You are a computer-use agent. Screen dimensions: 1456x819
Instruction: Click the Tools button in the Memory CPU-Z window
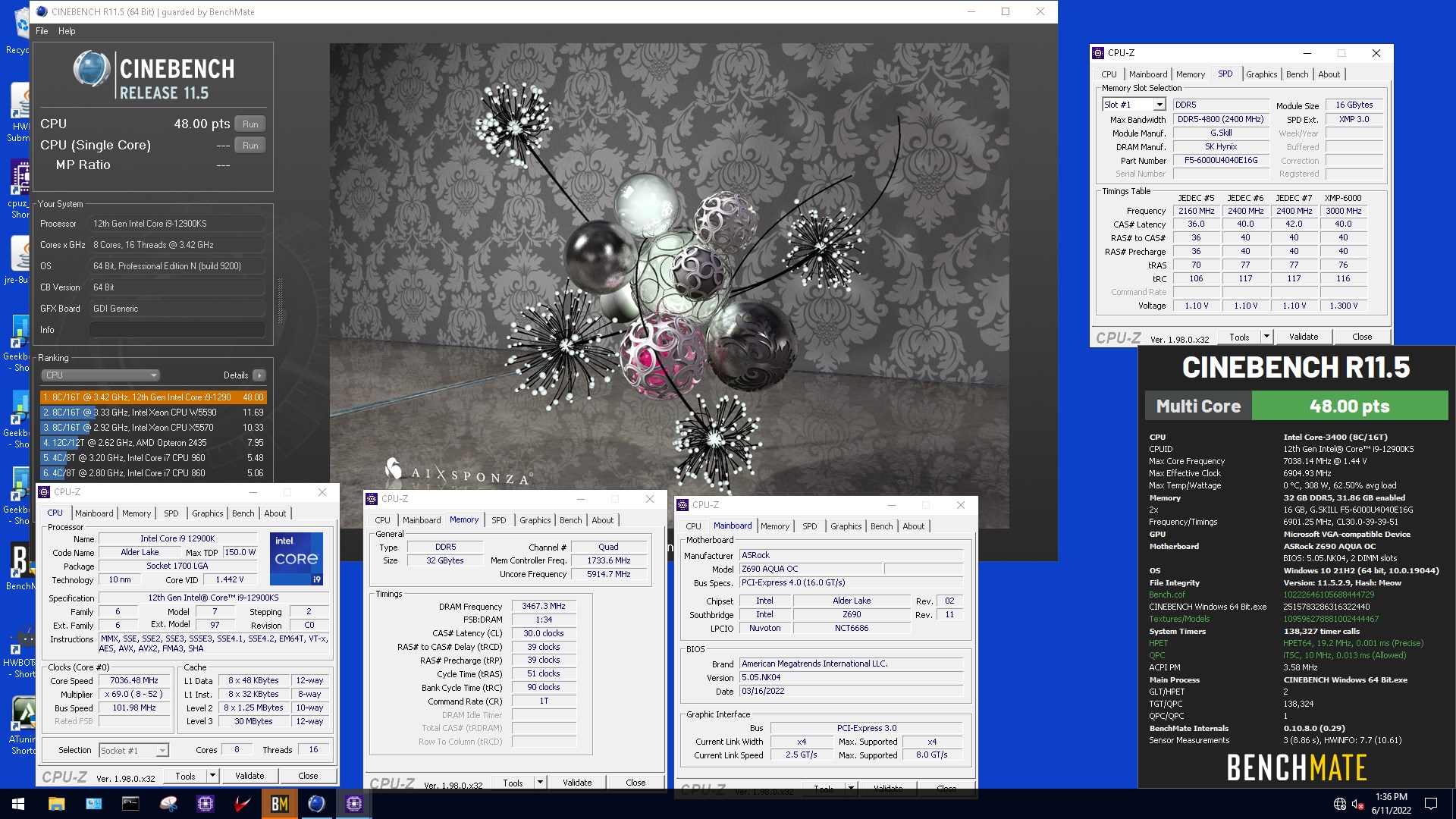tap(513, 783)
